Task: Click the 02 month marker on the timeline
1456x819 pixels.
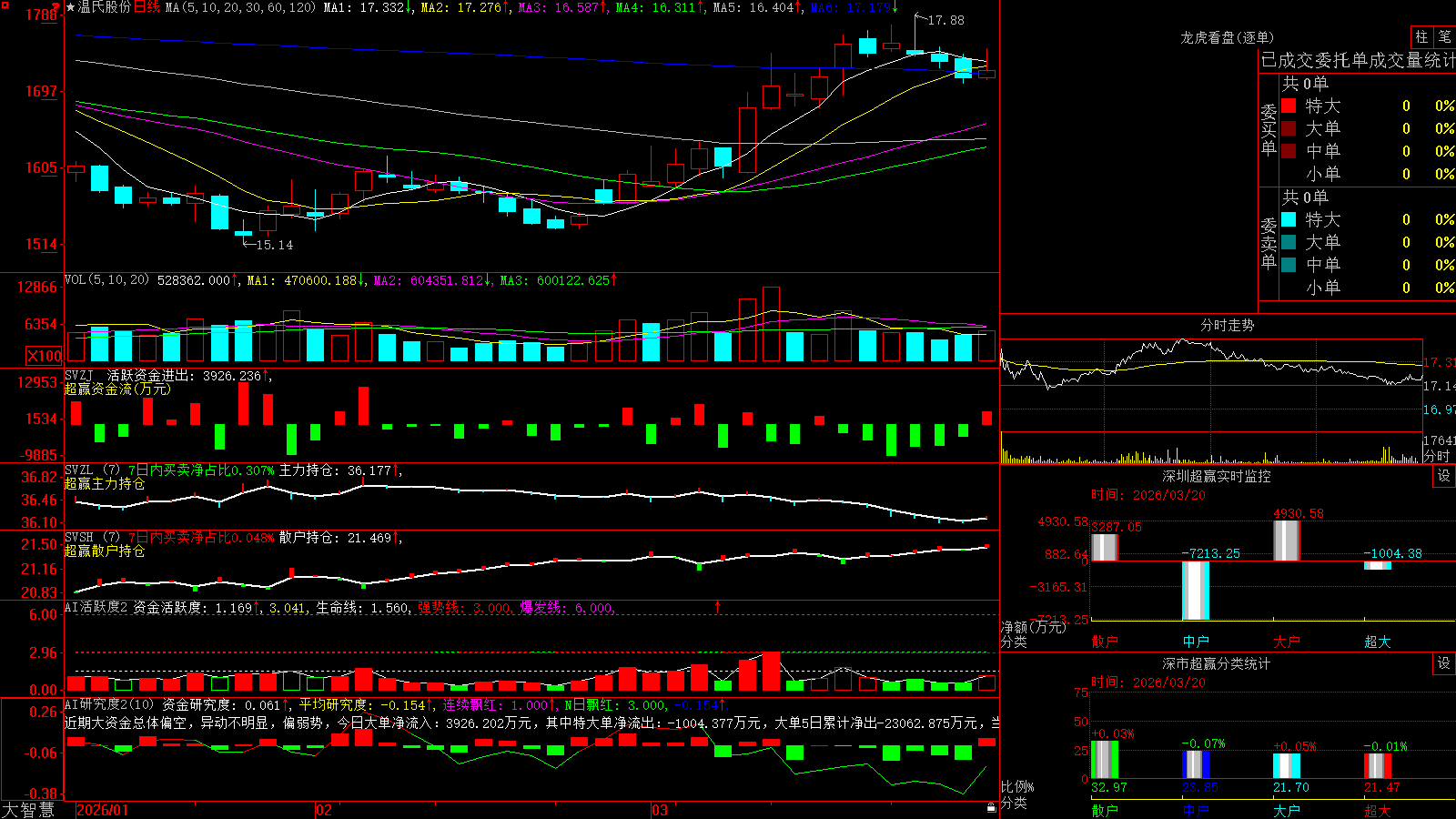Action: tap(324, 810)
